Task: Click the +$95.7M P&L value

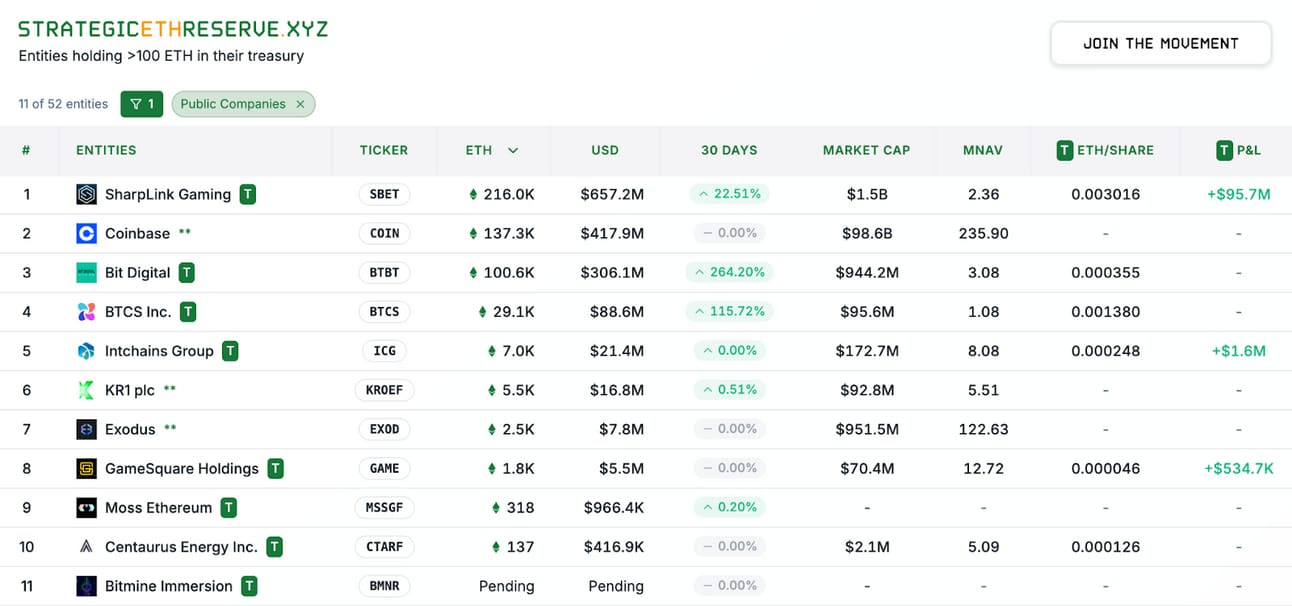Action: [x=1239, y=194]
